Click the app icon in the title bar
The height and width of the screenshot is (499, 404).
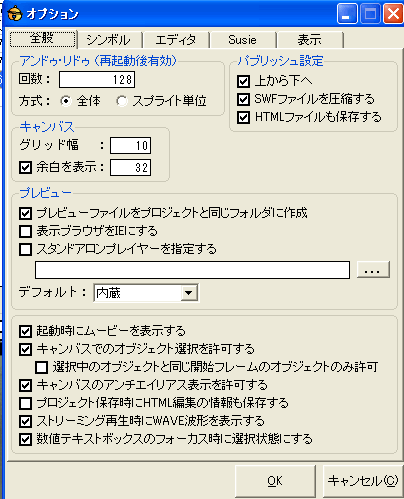[x=14, y=14]
